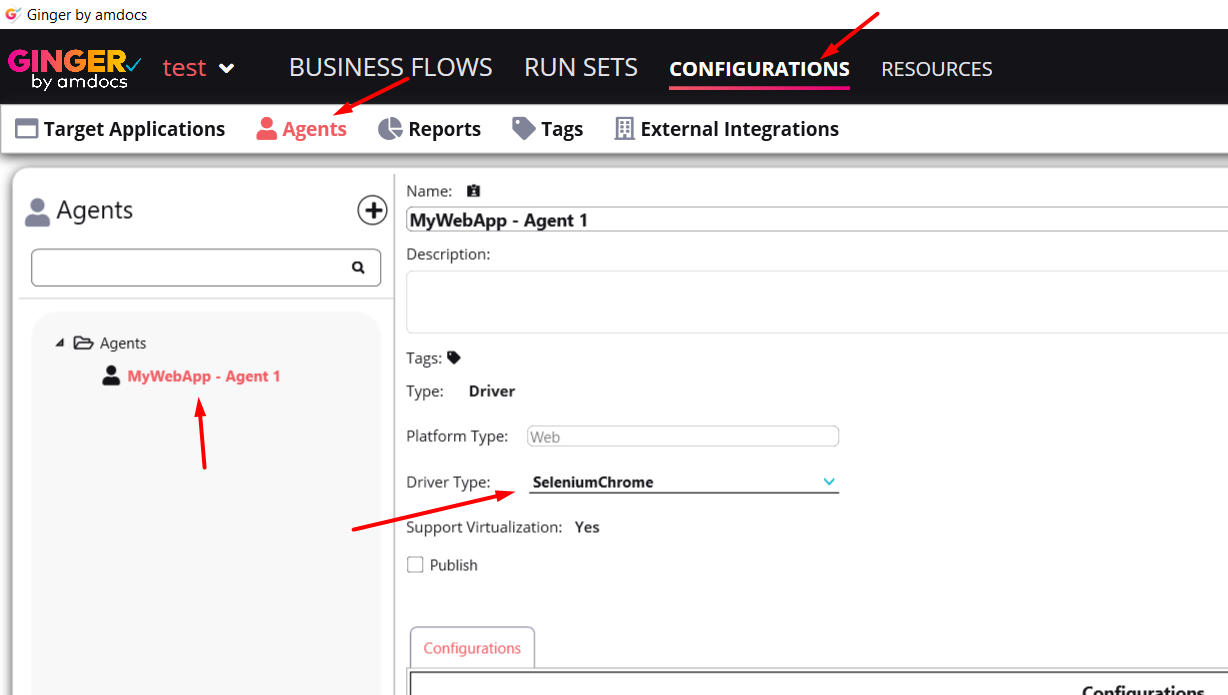Select MyWebApp - Agent 1 in tree
This screenshot has height=695, width=1228.
click(x=203, y=376)
